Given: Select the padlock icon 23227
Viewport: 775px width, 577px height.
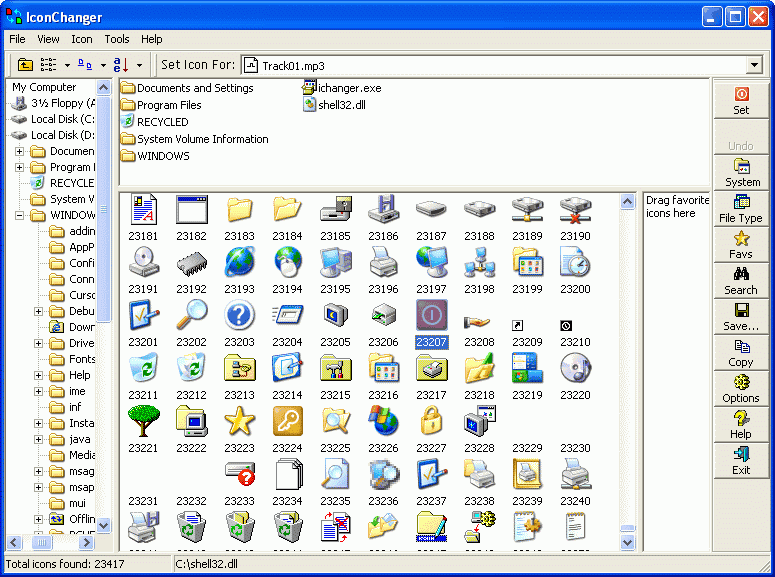Looking at the screenshot, I should (431, 421).
